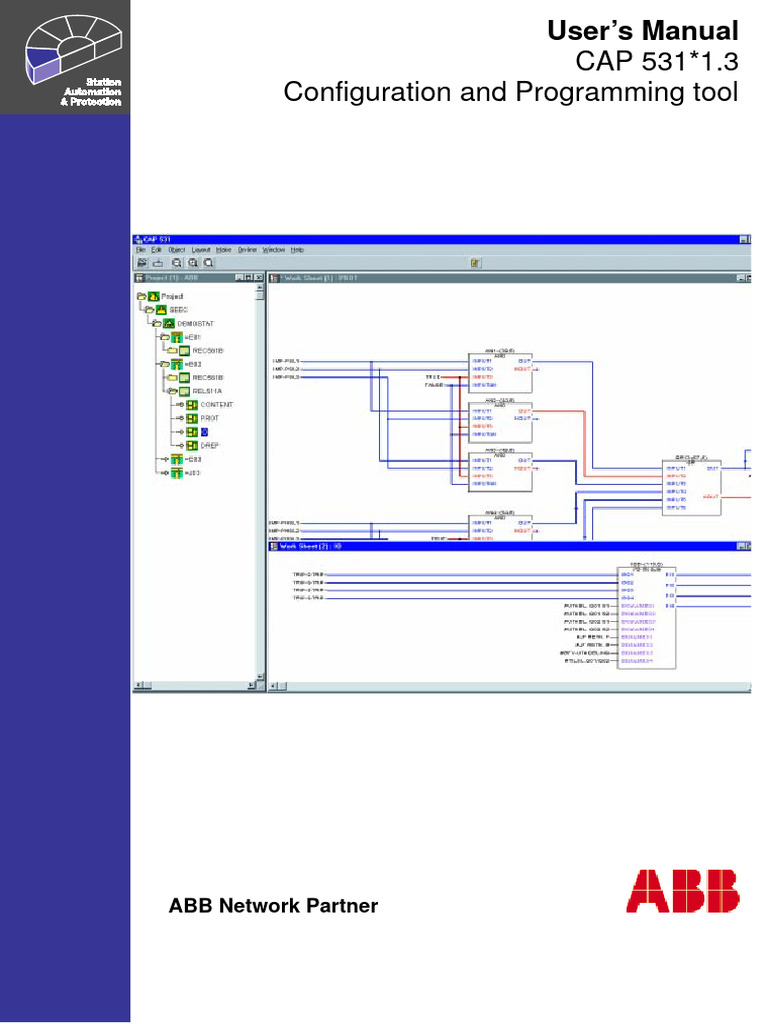
Task: Select the PROT worksheet label
Action: (209, 419)
